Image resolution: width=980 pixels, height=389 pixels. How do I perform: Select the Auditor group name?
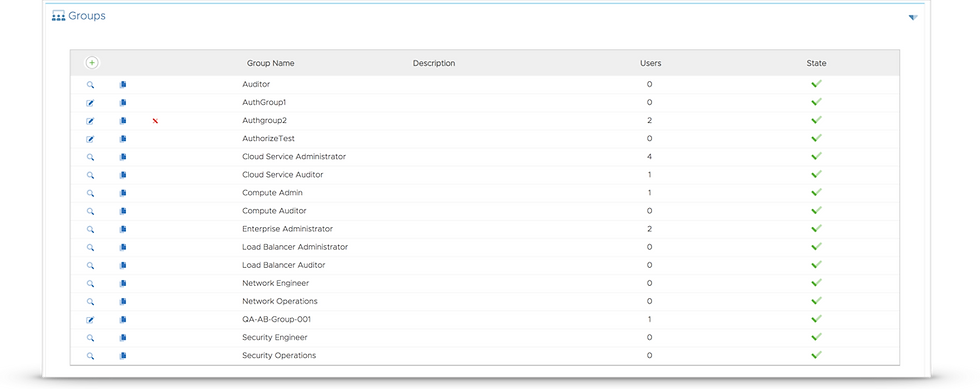[x=256, y=84]
